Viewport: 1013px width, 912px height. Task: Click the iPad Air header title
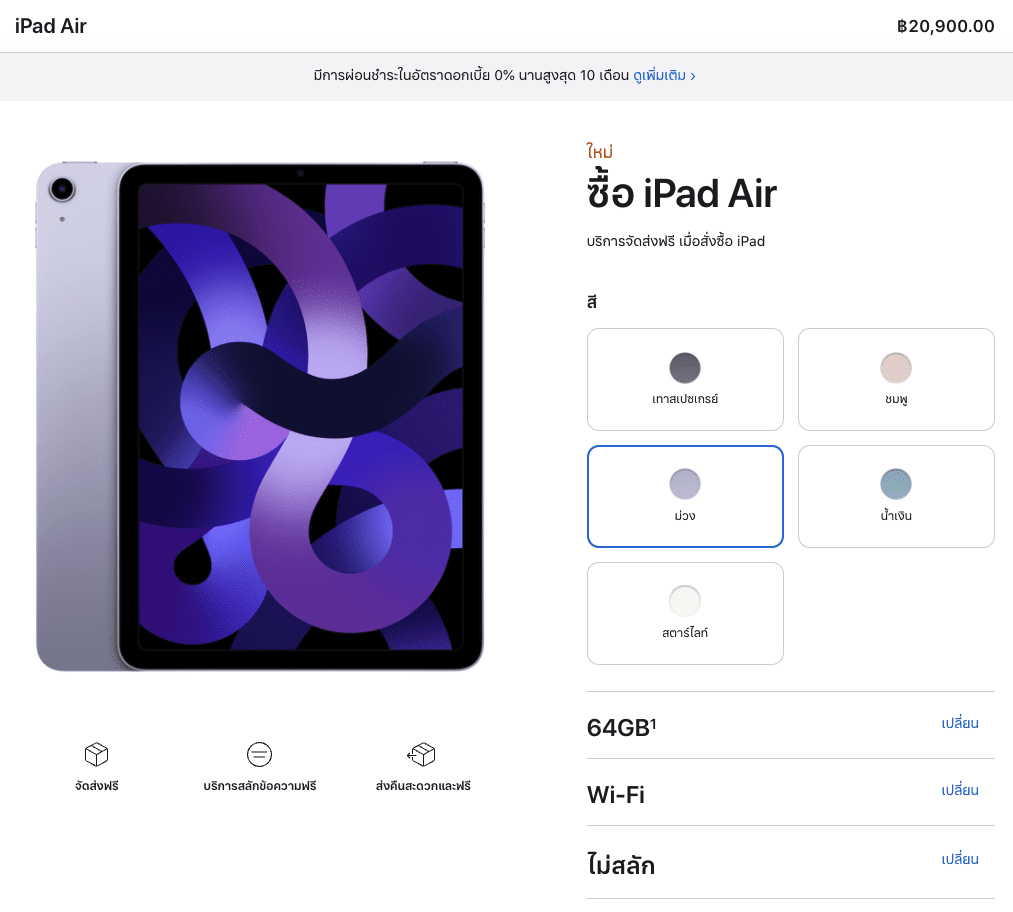pos(50,26)
